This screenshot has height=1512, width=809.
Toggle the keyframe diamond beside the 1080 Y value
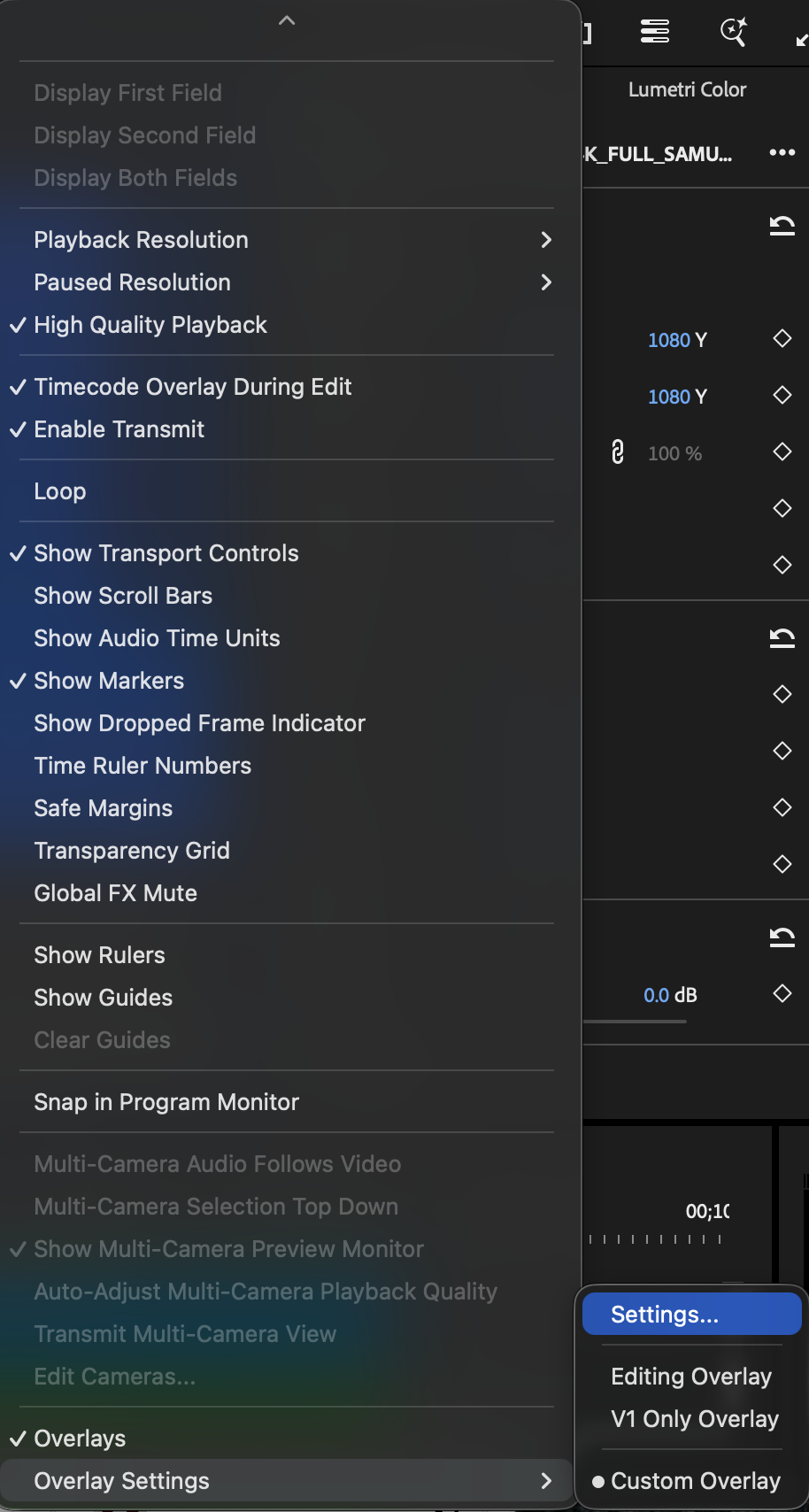[x=782, y=339]
